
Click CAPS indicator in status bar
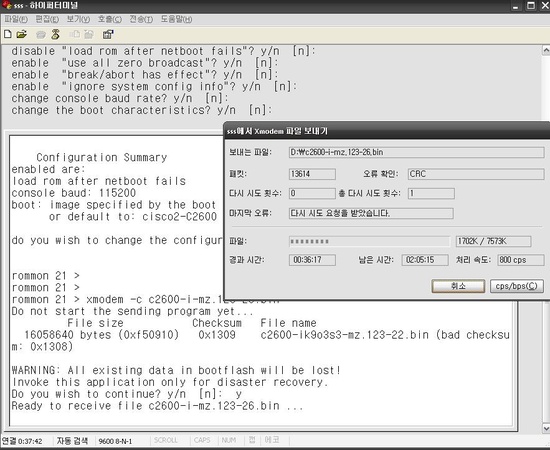pos(202,440)
